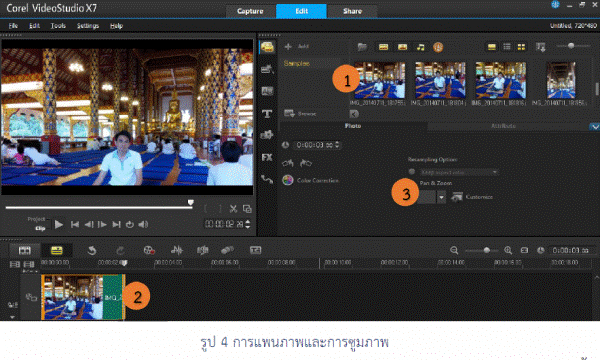Switch to the Capture step tab
Viewport: 600px width, 360px height.
(x=250, y=11)
